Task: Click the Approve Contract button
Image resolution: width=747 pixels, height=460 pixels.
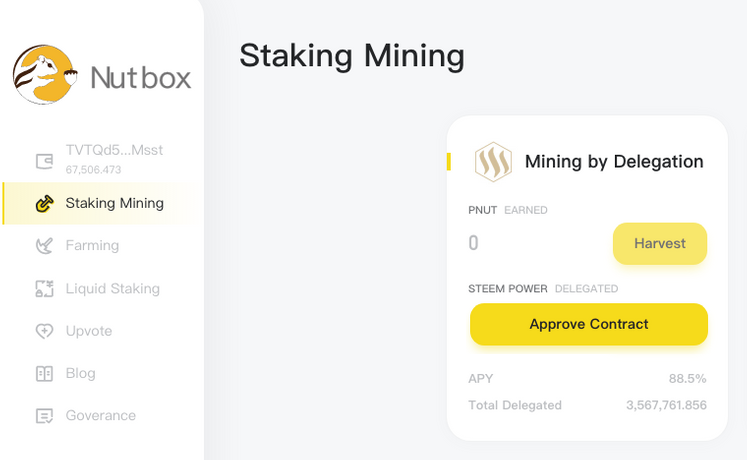Action: pyautogui.click(x=589, y=325)
